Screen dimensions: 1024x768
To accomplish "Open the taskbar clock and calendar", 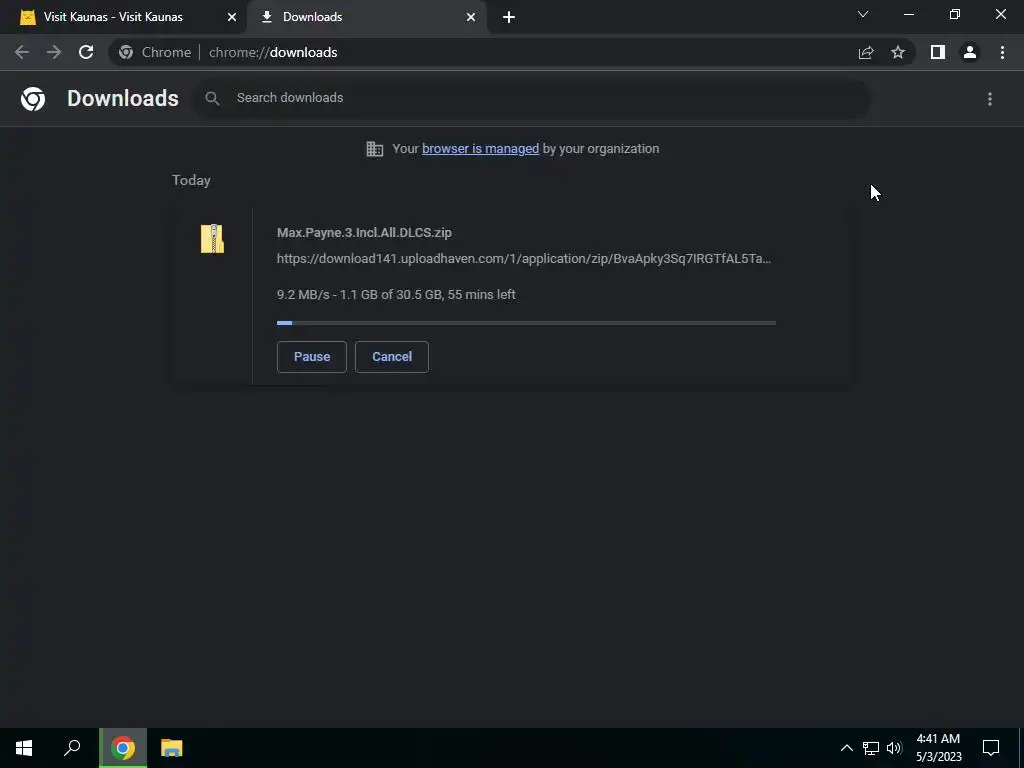I will pyautogui.click(x=938, y=748).
